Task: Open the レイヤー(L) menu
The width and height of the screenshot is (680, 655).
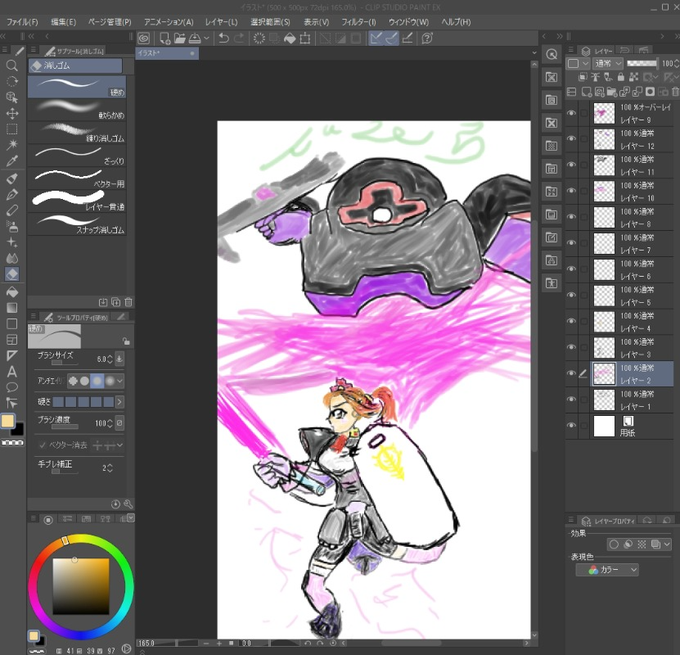Action: (x=221, y=22)
